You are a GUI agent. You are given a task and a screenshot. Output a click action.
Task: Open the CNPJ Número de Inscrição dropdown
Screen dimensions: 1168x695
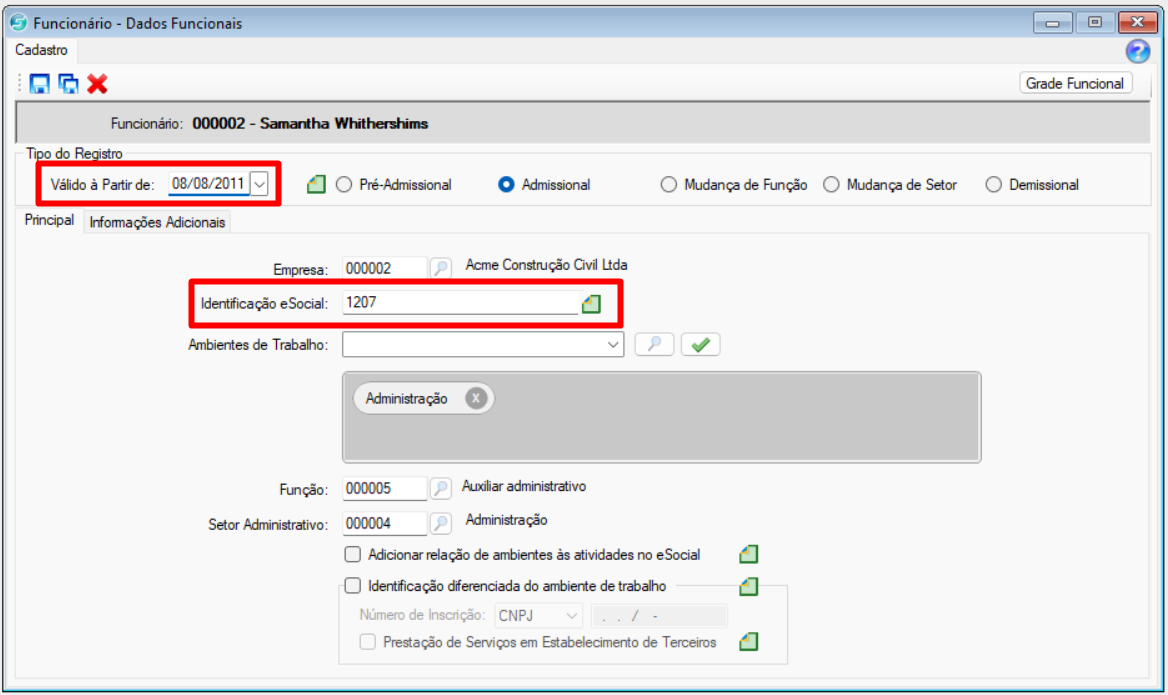pos(572,615)
